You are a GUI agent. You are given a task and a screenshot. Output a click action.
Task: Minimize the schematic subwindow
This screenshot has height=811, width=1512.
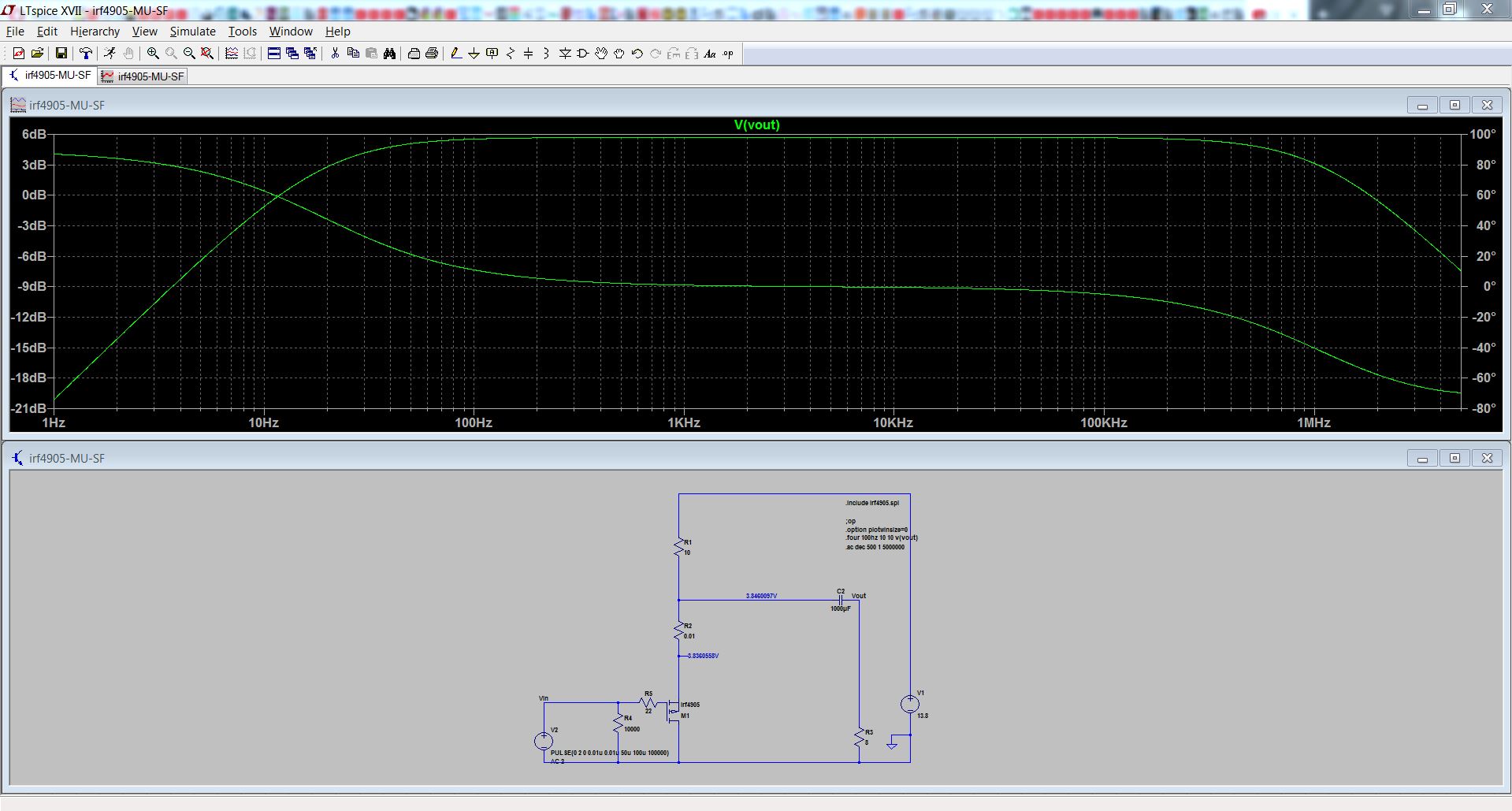pos(1422,458)
